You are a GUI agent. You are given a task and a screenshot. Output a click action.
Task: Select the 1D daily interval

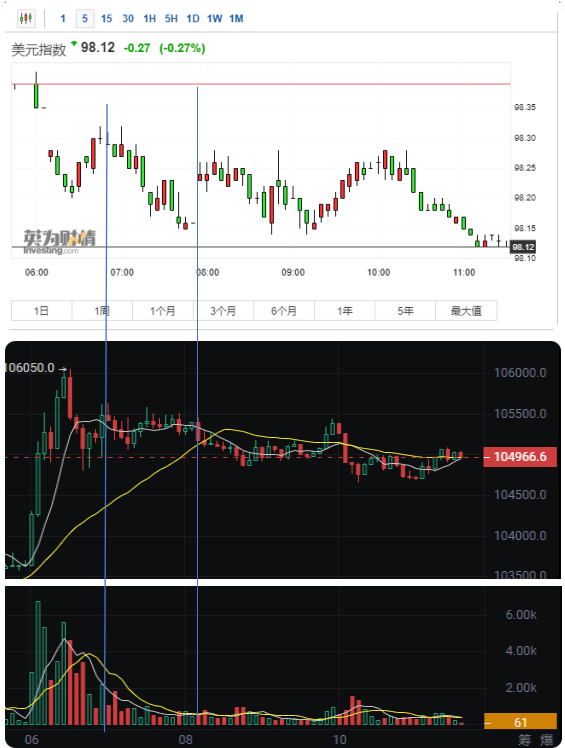(x=193, y=19)
